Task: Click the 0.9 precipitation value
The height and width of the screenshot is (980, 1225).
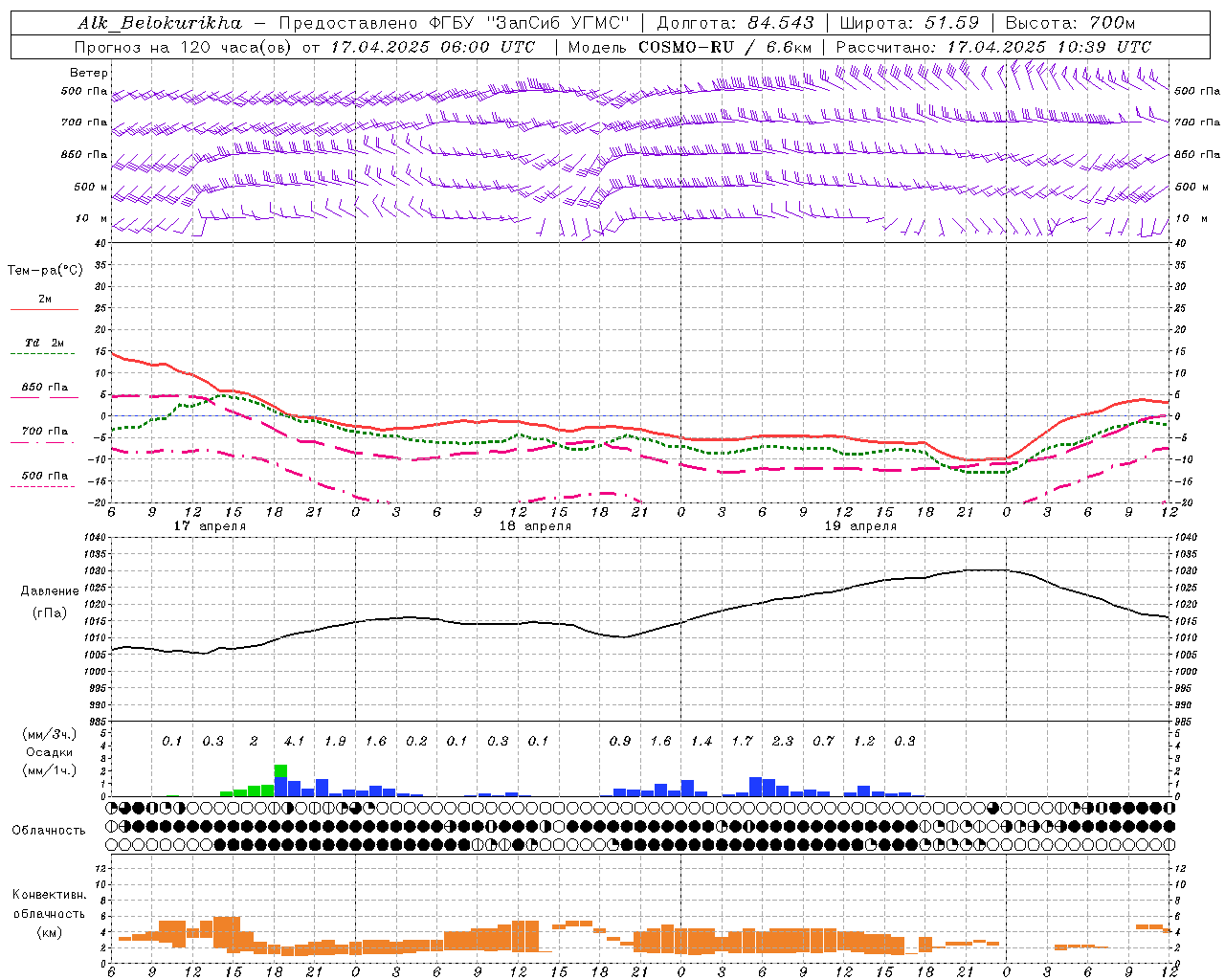Action: (x=619, y=741)
